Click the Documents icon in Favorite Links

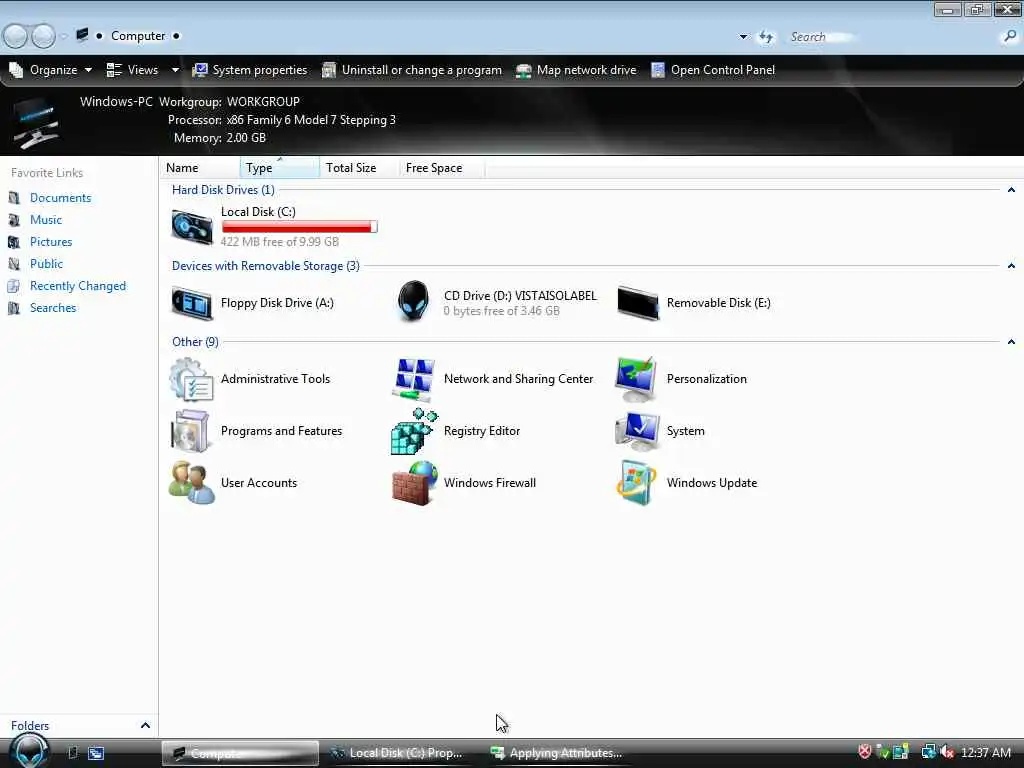tap(14, 198)
